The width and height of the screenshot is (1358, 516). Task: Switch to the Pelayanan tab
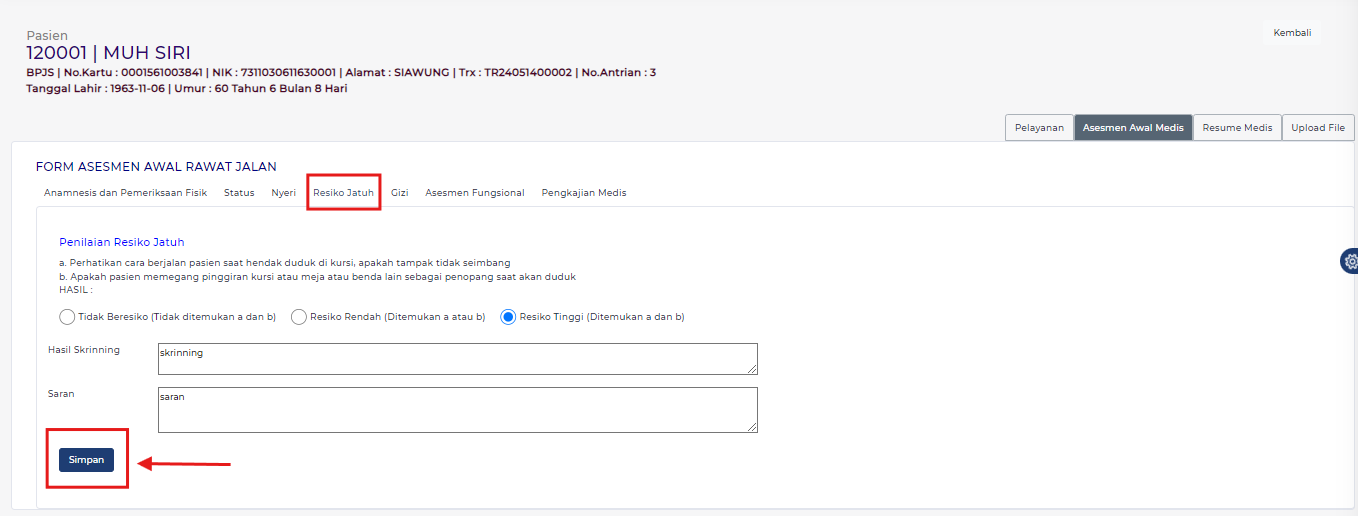point(1039,128)
